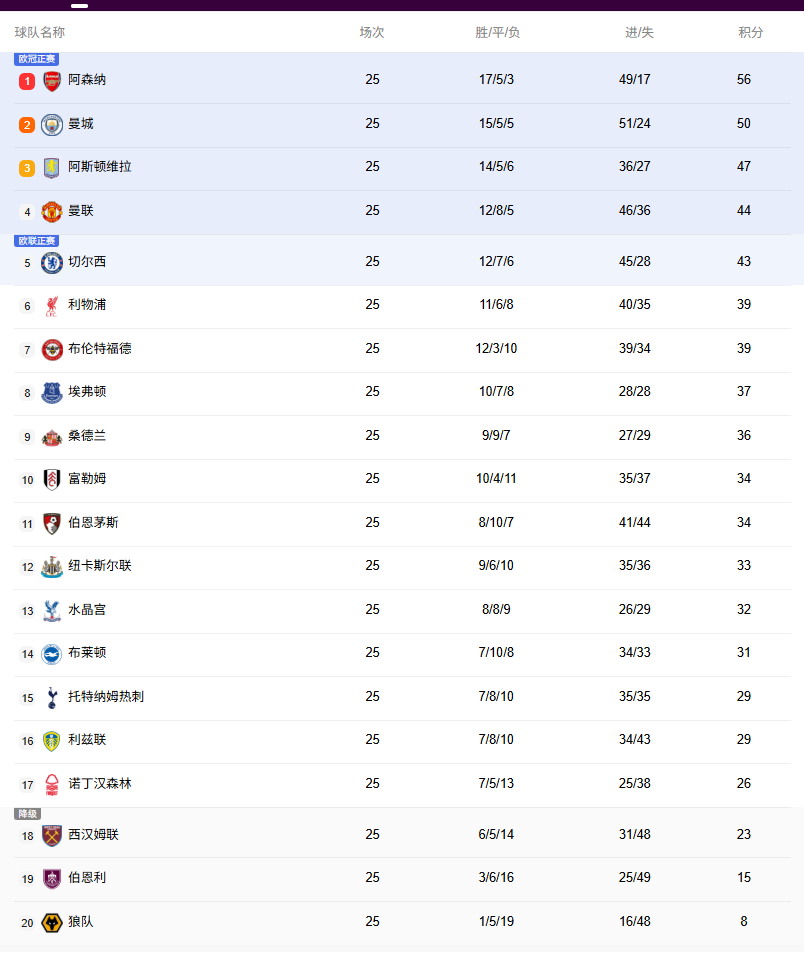Select the 胜/平/负 column header
804x954 pixels.
(x=497, y=33)
